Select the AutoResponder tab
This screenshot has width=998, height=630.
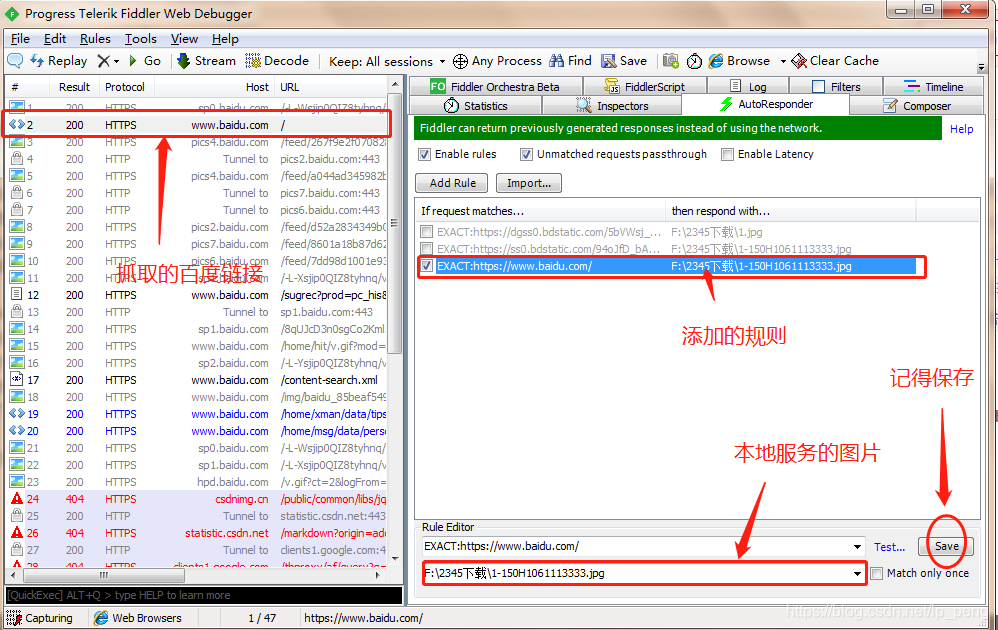tap(766, 104)
